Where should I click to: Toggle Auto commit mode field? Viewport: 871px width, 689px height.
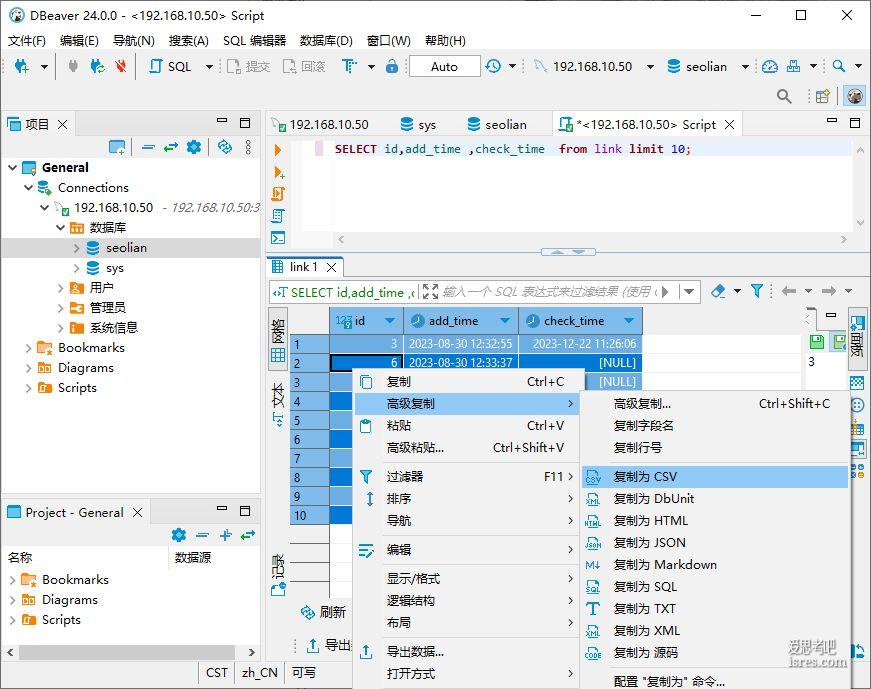click(444, 67)
